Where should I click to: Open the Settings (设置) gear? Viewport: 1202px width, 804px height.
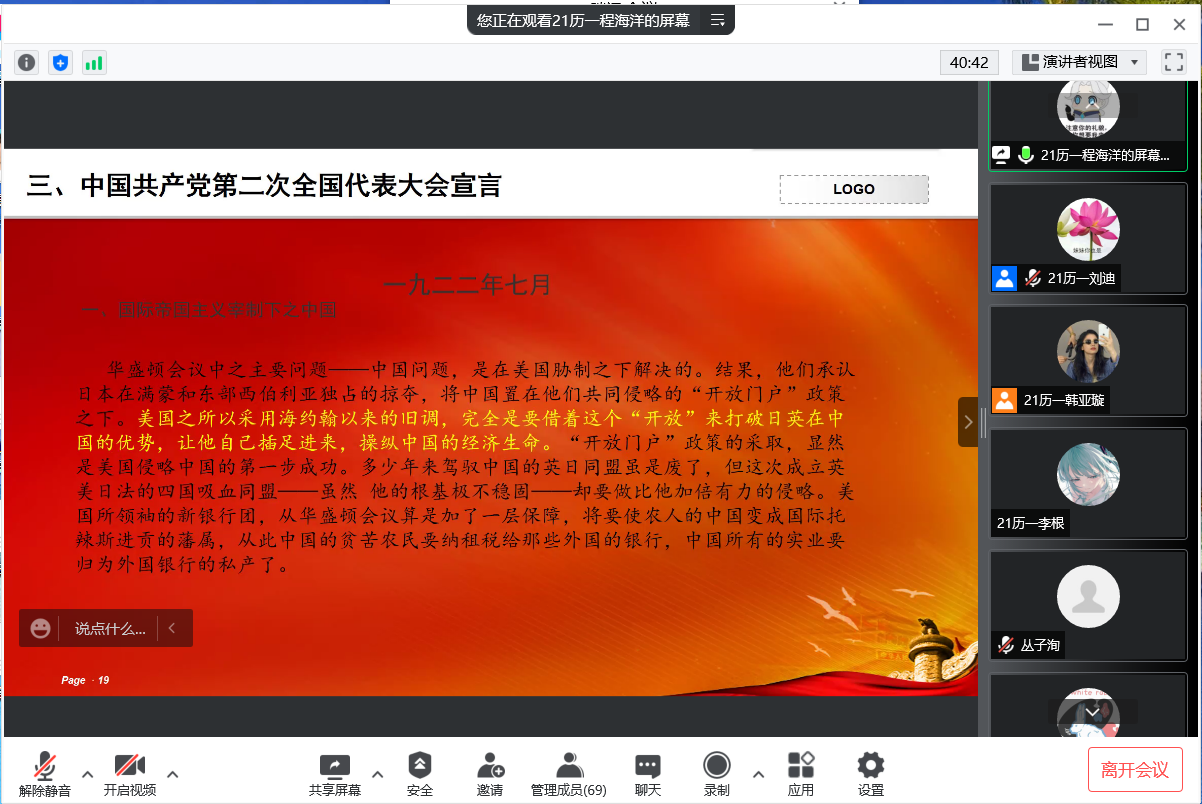coord(871,774)
